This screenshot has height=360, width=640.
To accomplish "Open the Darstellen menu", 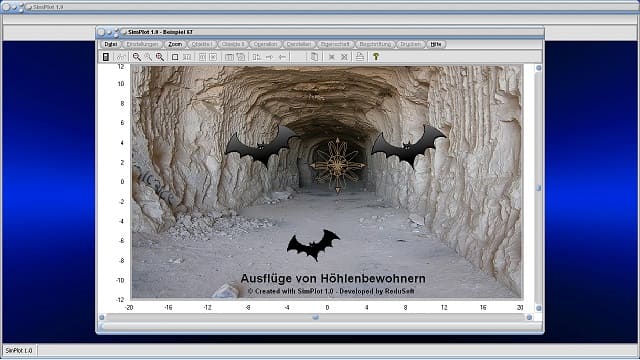I will tap(299, 44).
